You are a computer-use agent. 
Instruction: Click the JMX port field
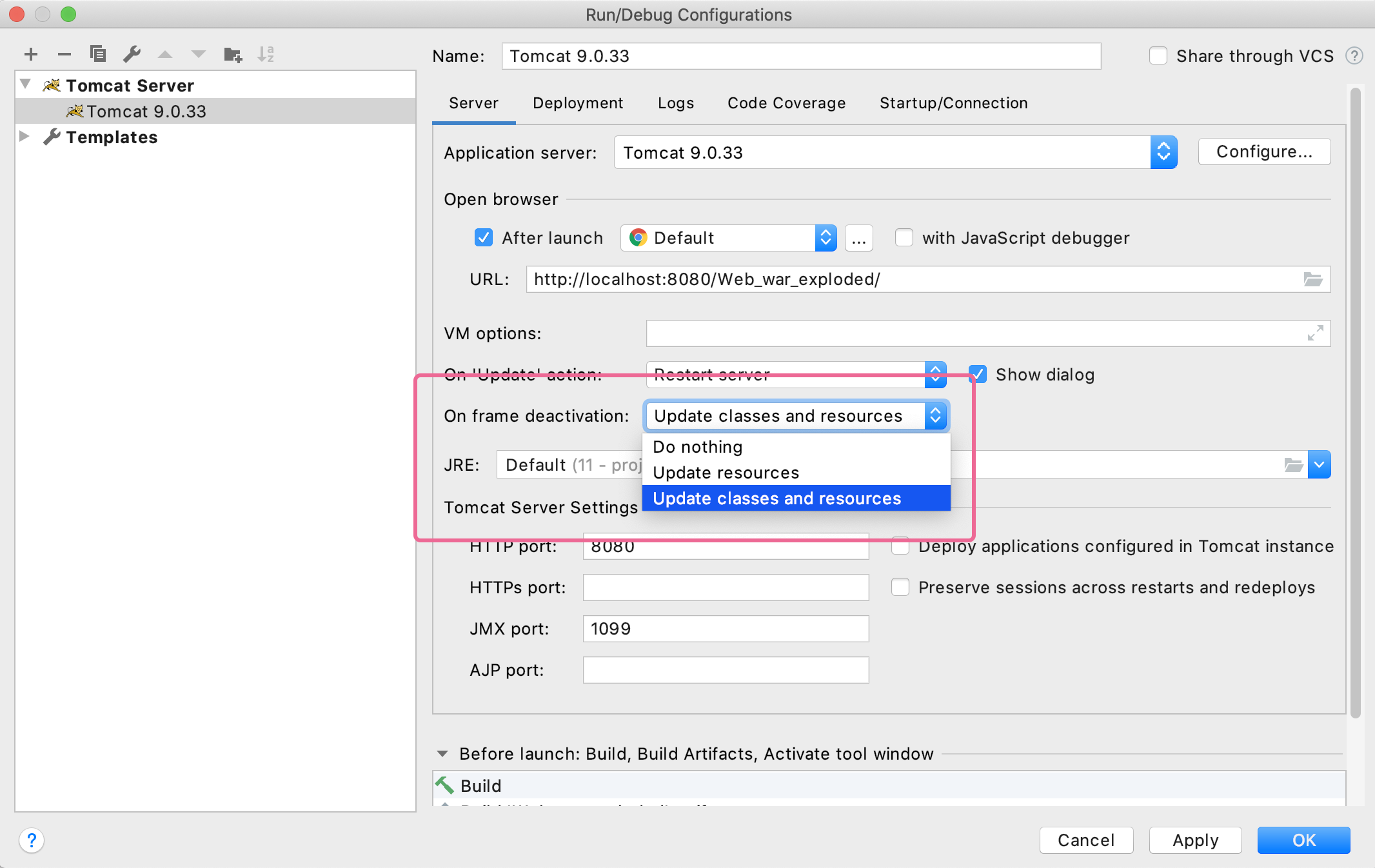(726, 629)
